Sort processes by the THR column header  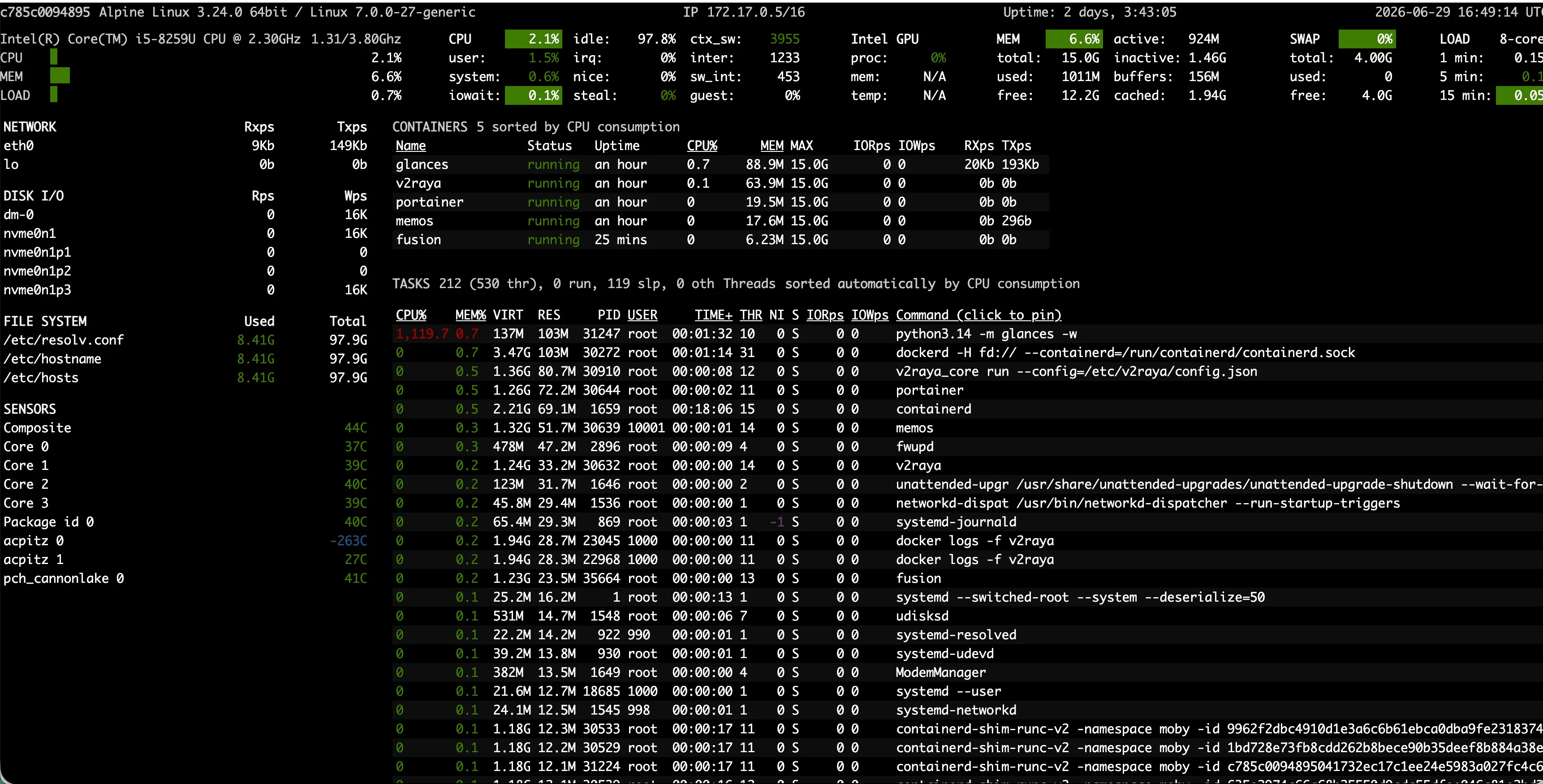pyautogui.click(x=750, y=315)
